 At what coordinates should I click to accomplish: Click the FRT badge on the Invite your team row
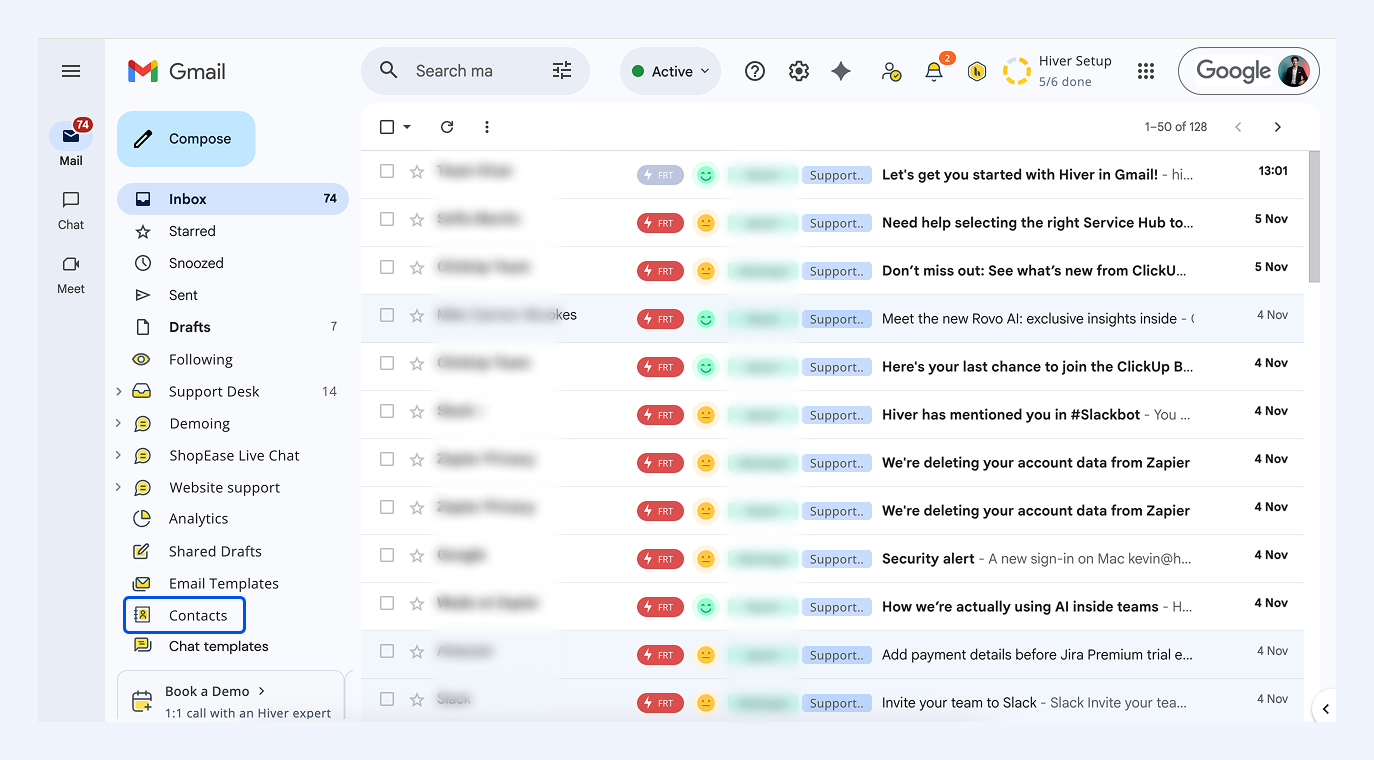tap(660, 703)
